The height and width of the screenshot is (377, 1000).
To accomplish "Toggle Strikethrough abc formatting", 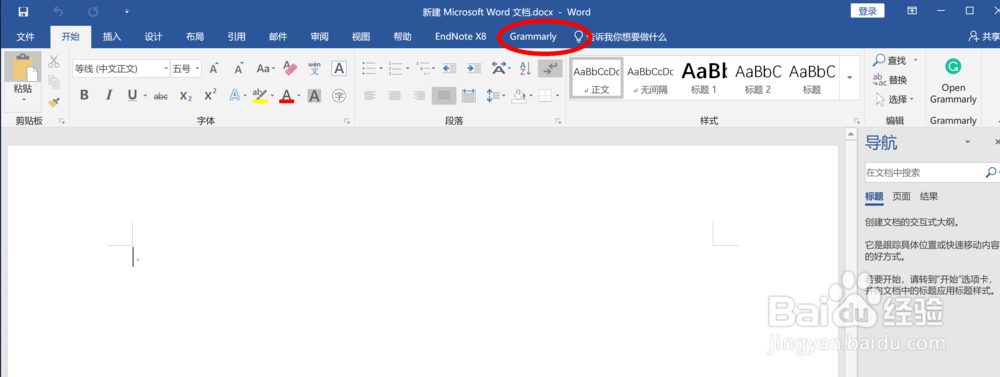I will coord(161,96).
